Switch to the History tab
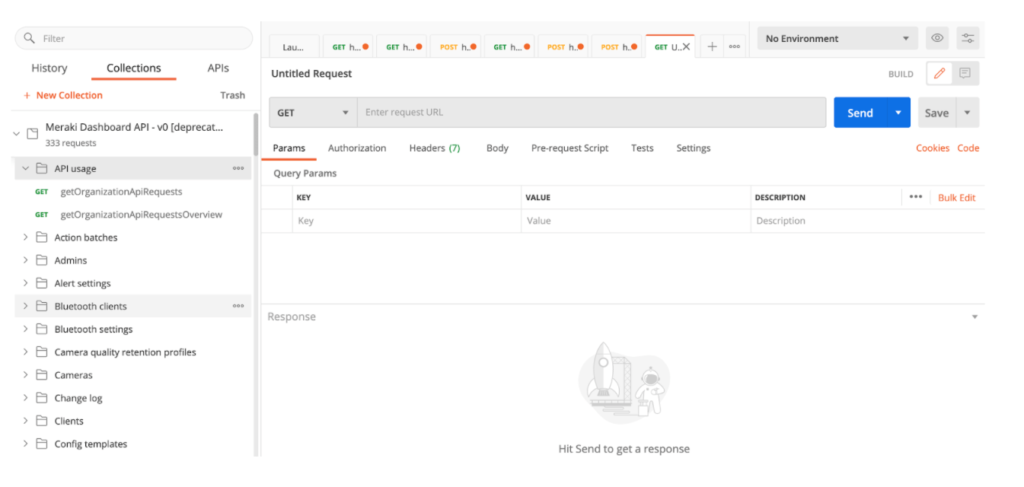The image size is (1024, 487). point(49,68)
